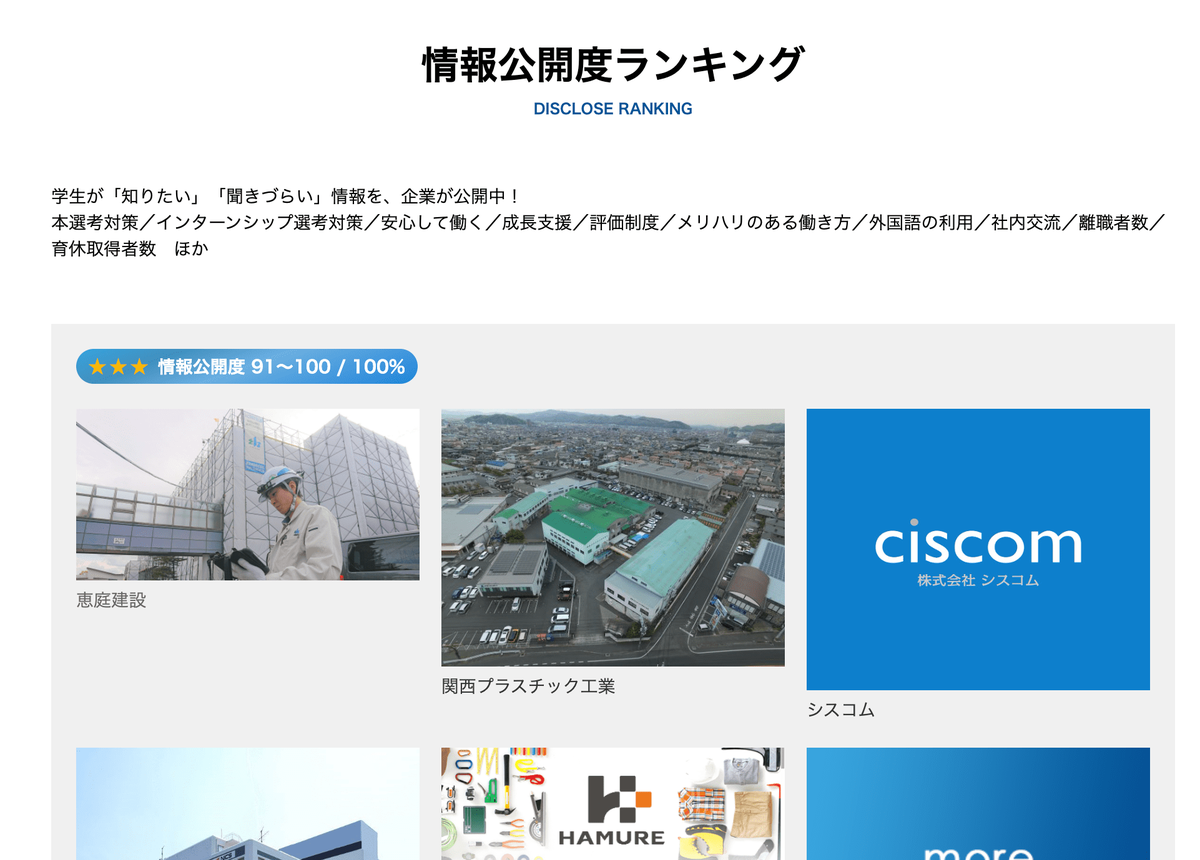
Task: Click the 情報公開度ランキング page heading
Action: coord(613,65)
